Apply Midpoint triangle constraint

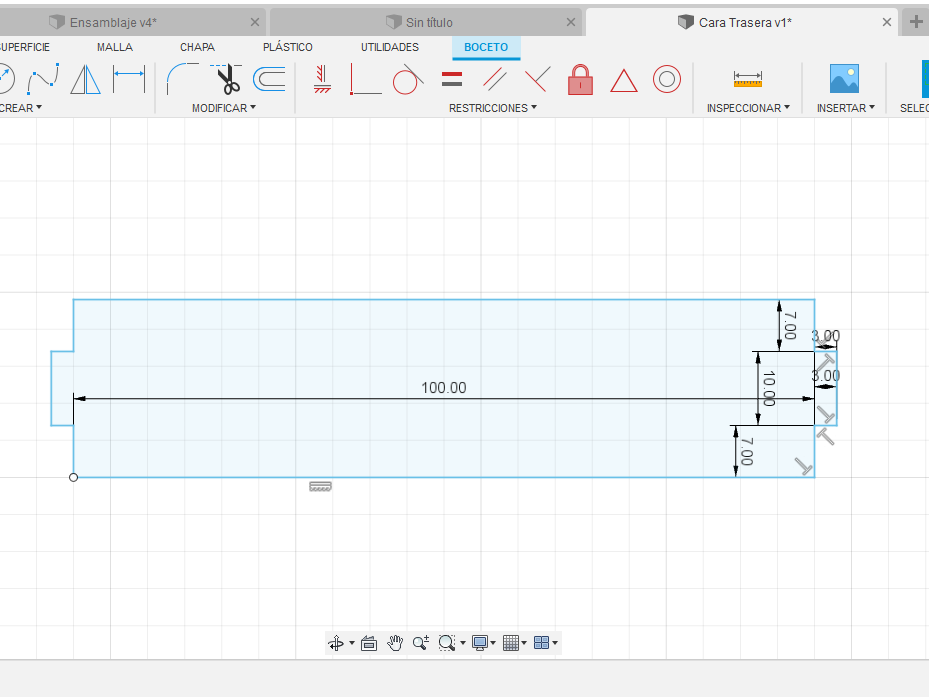(x=624, y=81)
